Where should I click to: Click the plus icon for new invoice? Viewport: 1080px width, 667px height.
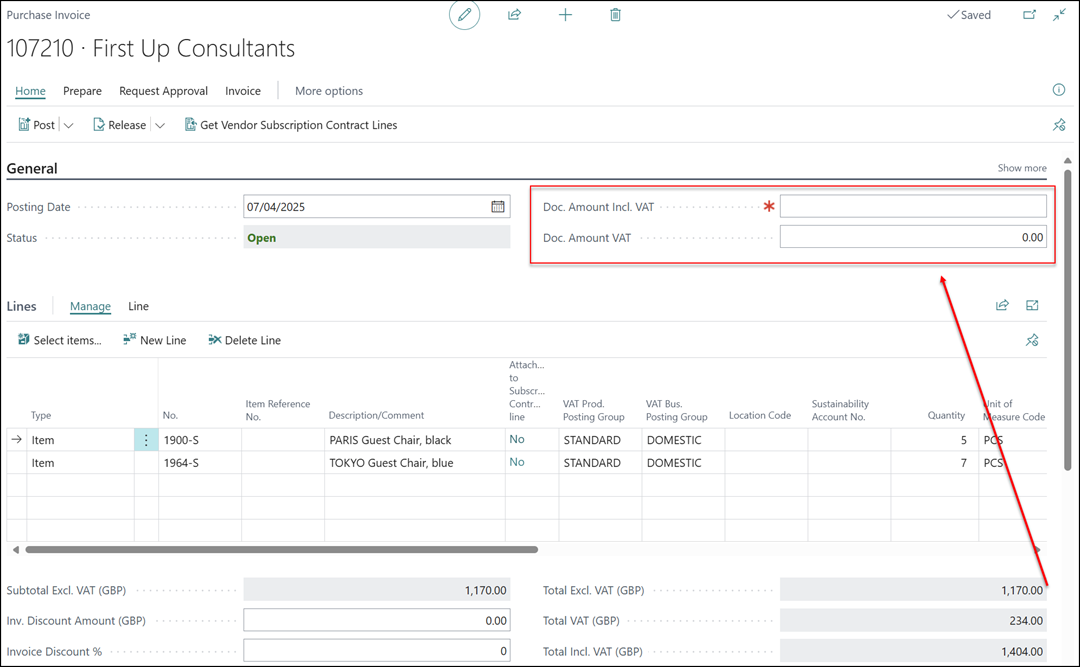click(x=565, y=15)
